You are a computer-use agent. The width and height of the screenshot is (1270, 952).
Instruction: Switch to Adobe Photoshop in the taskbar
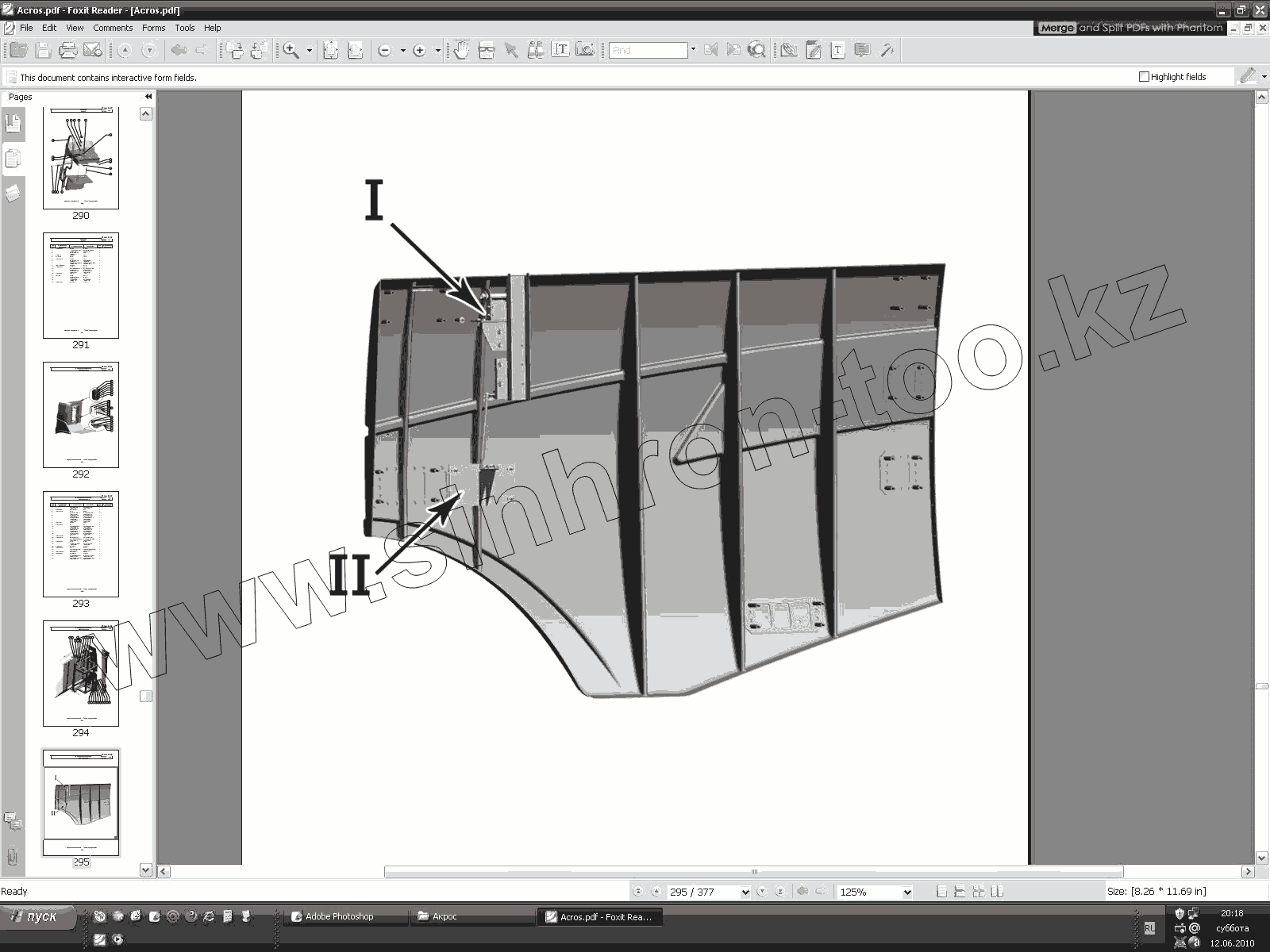340,916
